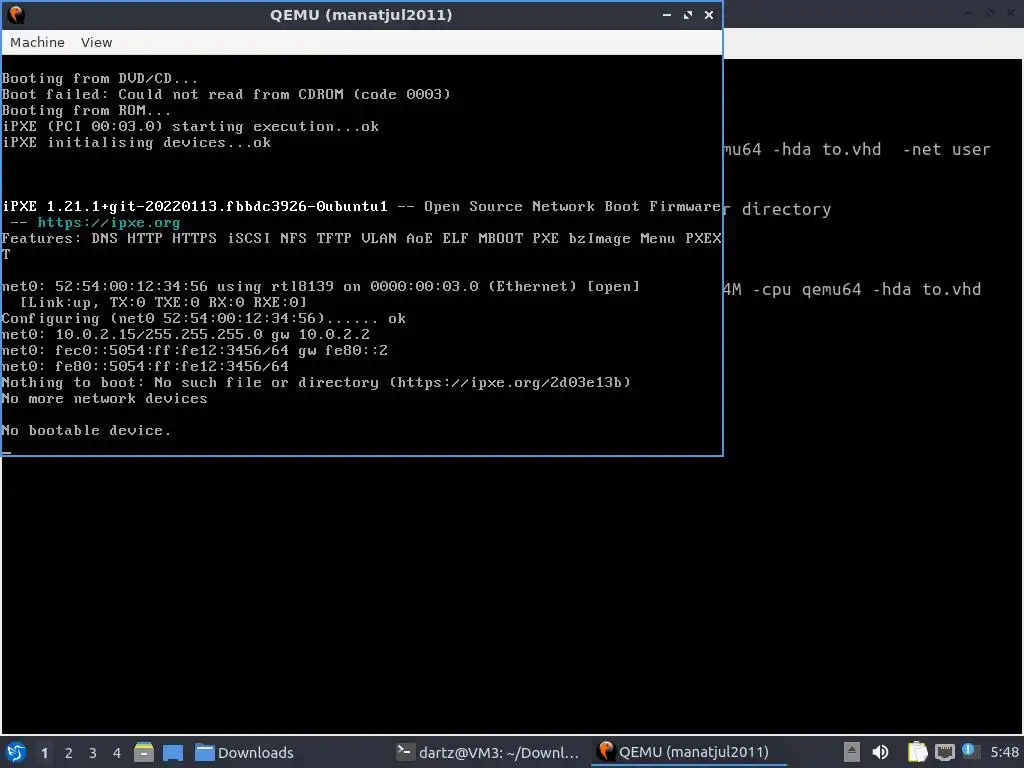Minimize the QEMU window
Image resolution: width=1024 pixels, height=768 pixels.
point(667,14)
